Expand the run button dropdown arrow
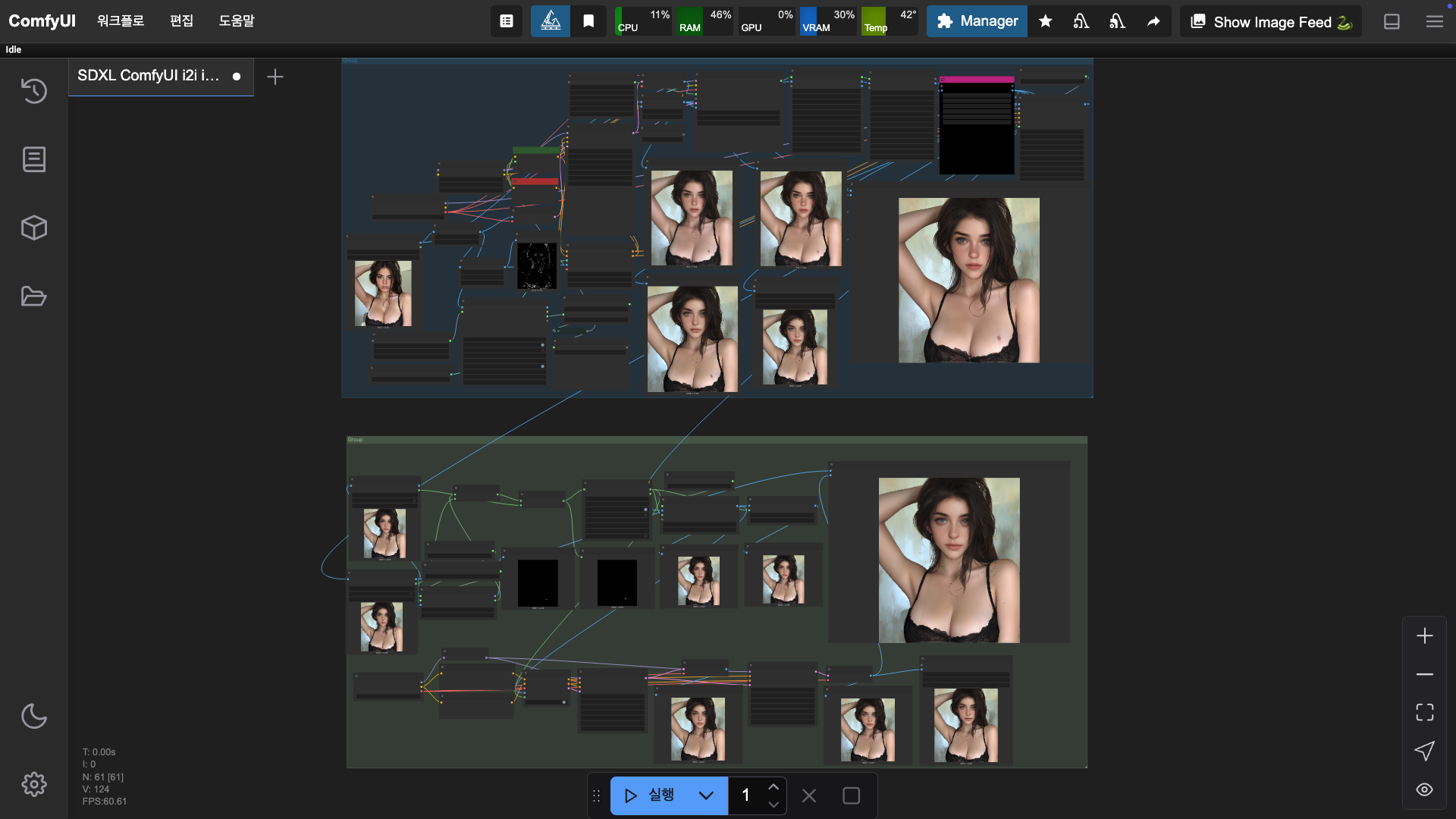The height and width of the screenshot is (819, 1456). pos(706,795)
